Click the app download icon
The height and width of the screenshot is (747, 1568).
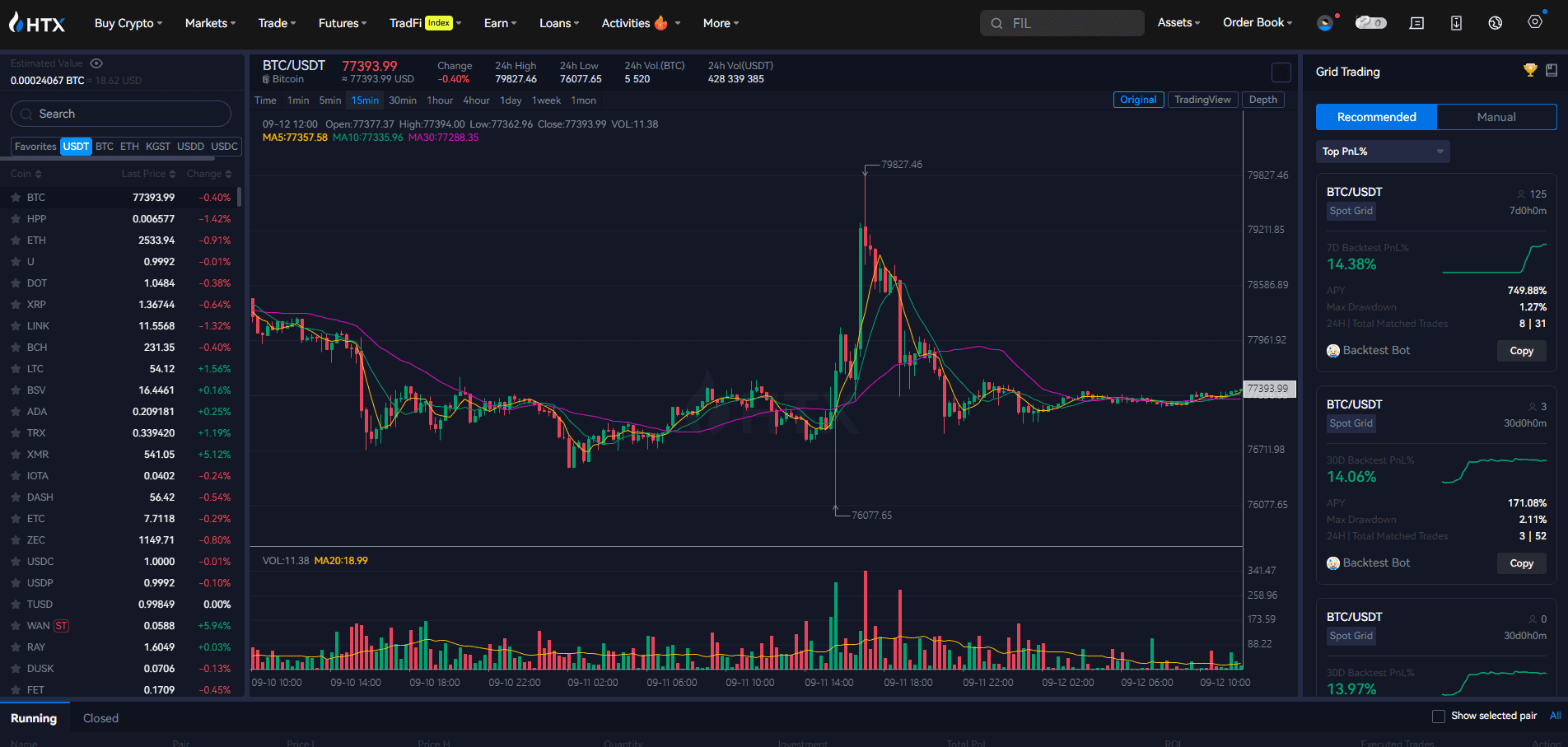[x=1456, y=23]
